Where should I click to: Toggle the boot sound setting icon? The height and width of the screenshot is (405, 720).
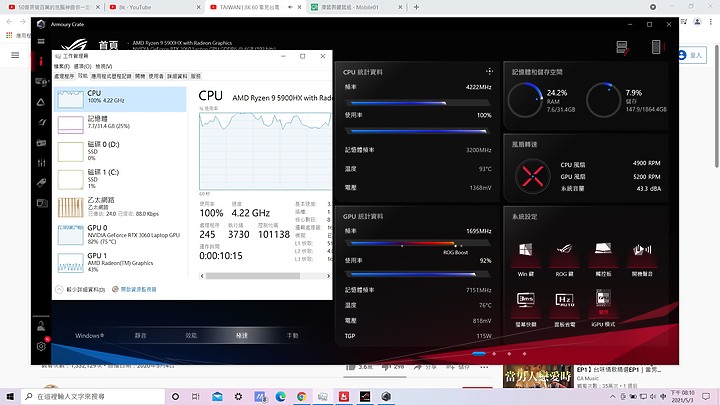(x=642, y=250)
